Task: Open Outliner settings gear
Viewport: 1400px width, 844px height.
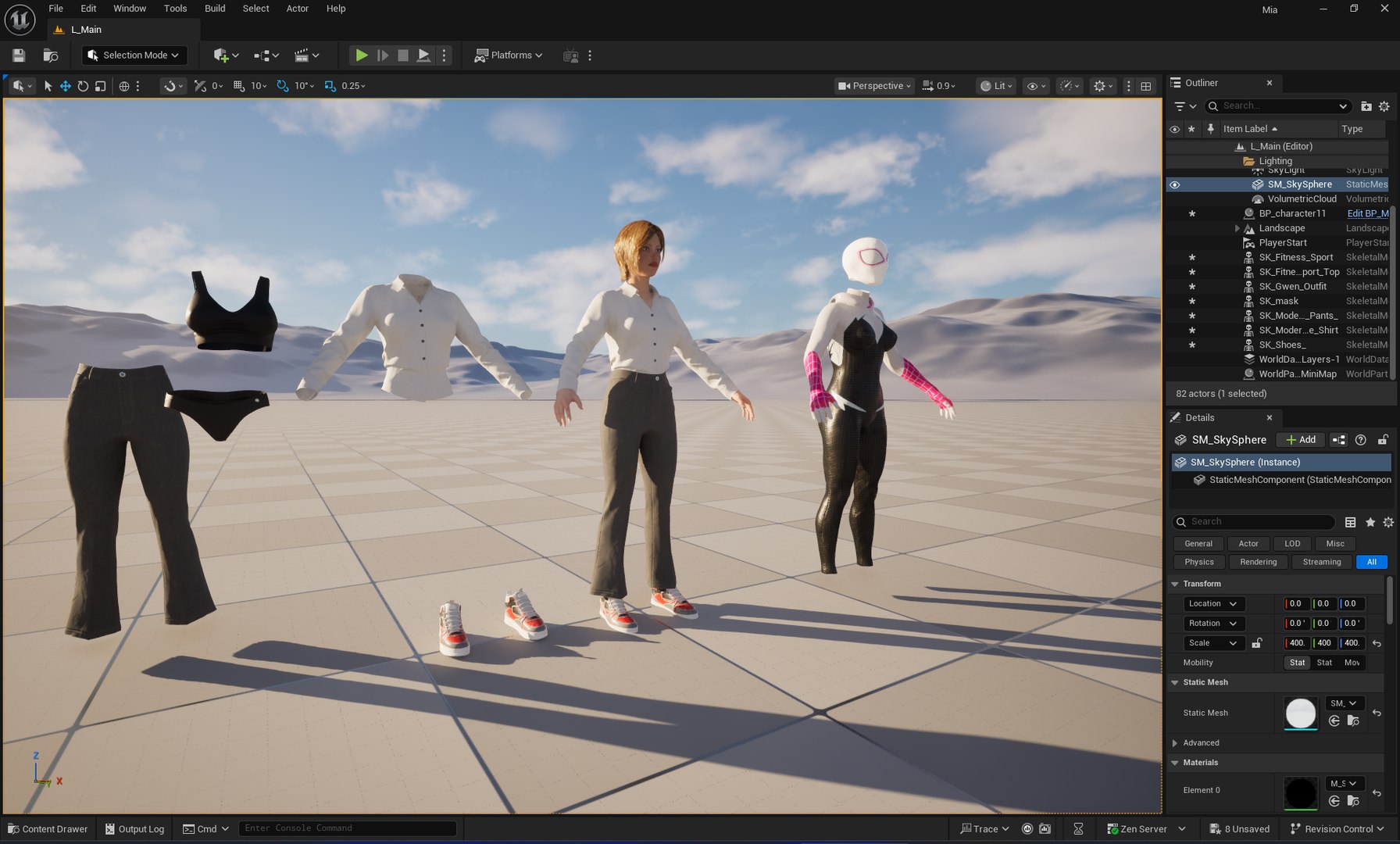Action: tap(1384, 106)
